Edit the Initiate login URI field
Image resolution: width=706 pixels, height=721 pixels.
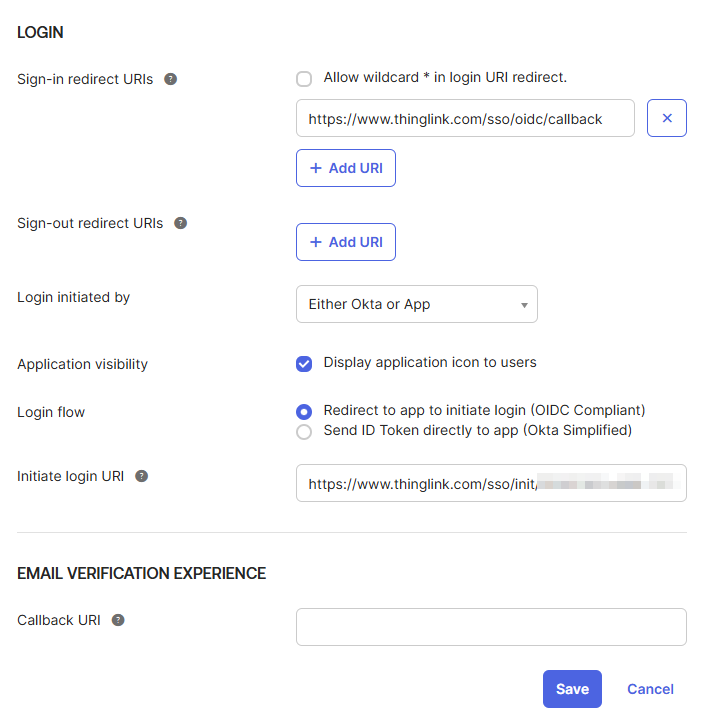click(x=491, y=483)
